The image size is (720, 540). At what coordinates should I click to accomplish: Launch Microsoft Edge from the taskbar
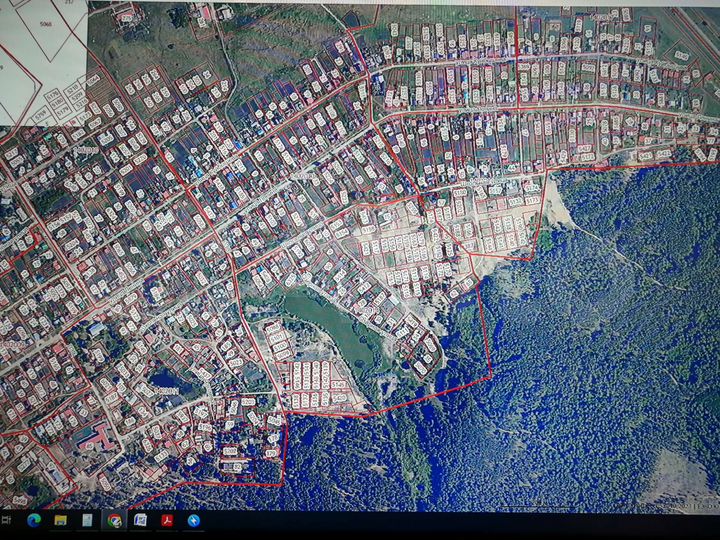pyautogui.click(x=34, y=520)
